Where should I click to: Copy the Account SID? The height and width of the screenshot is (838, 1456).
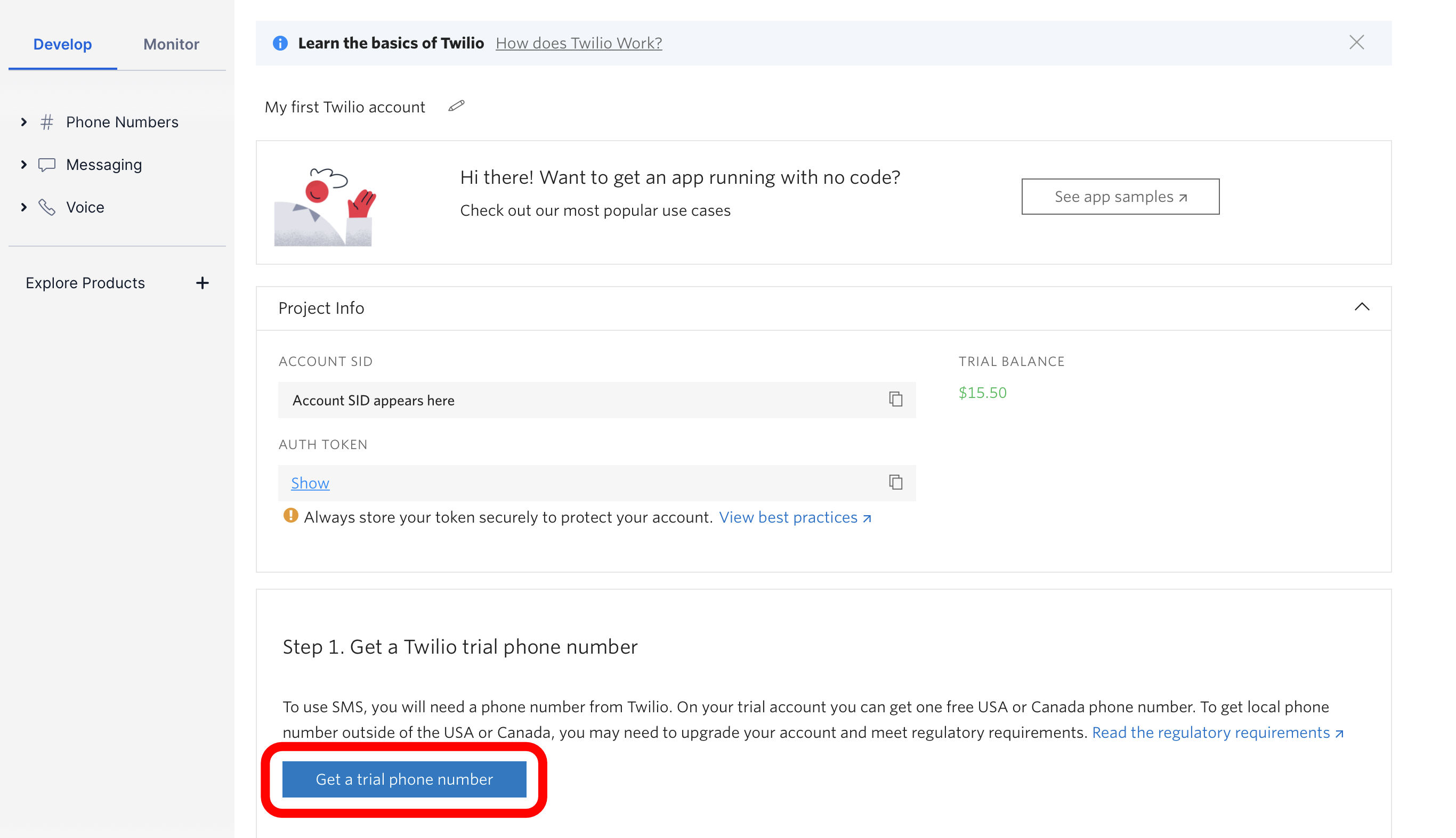coord(896,400)
